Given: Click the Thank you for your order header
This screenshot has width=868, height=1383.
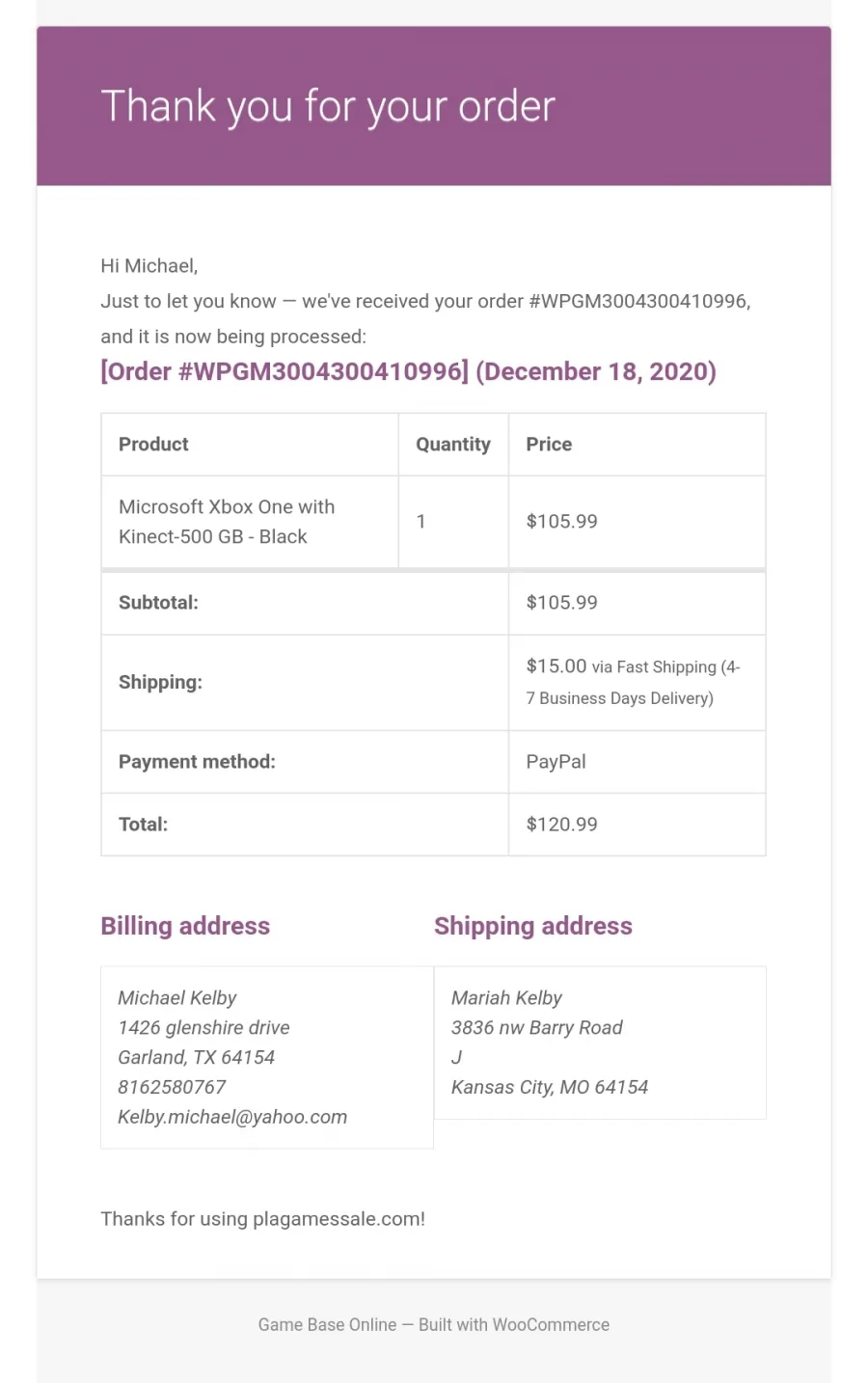Looking at the screenshot, I should click(328, 106).
